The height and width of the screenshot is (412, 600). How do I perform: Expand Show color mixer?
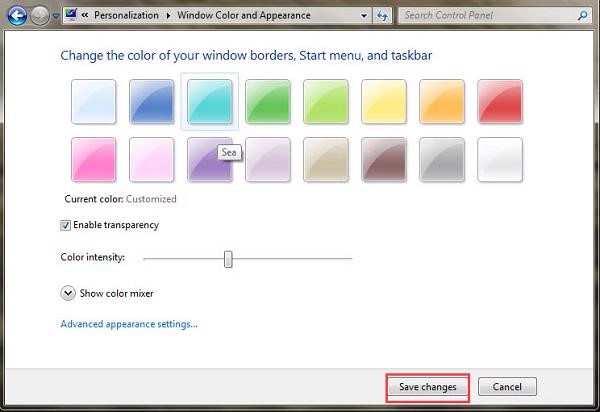point(68,293)
